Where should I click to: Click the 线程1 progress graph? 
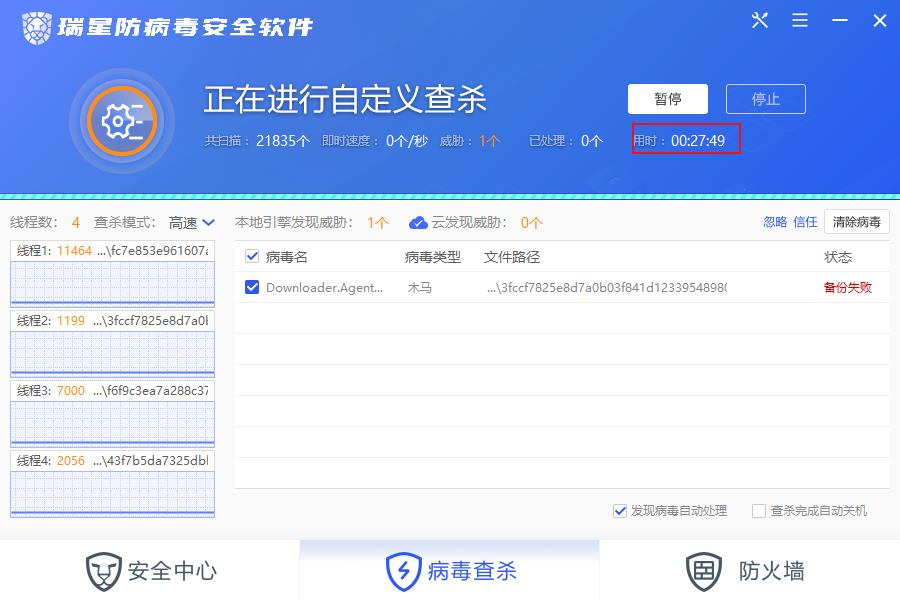coord(112,284)
